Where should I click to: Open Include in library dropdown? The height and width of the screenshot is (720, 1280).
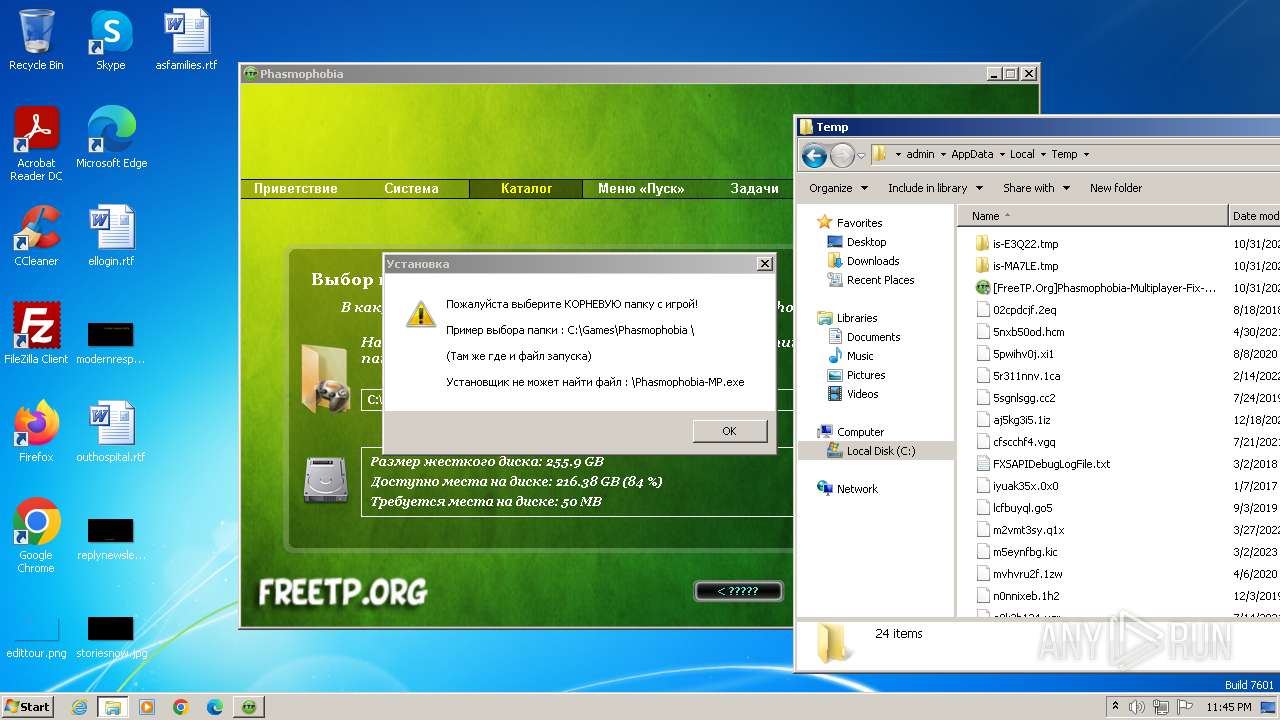click(935, 188)
